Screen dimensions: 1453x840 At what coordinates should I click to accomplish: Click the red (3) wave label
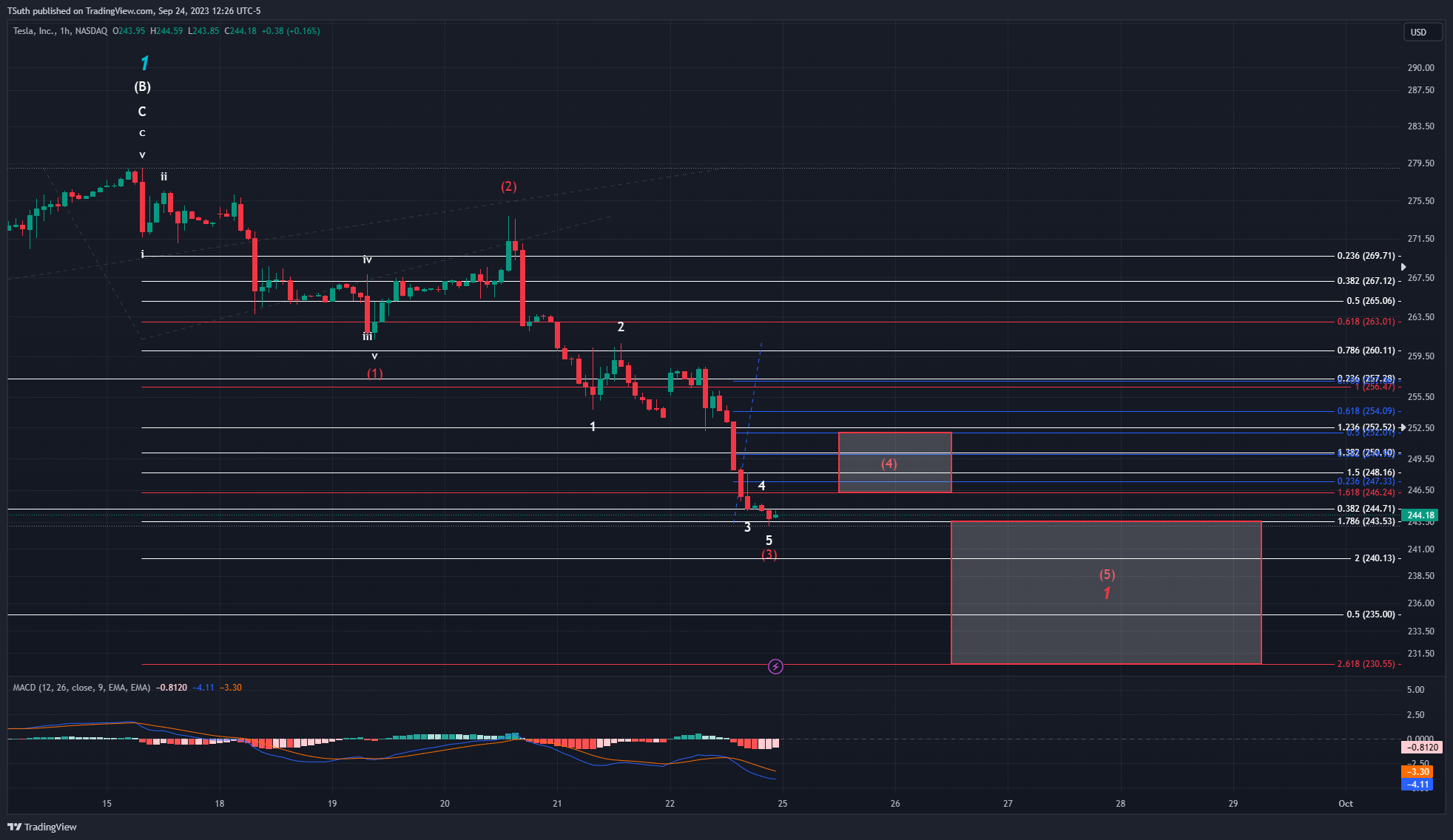pyautogui.click(x=769, y=555)
